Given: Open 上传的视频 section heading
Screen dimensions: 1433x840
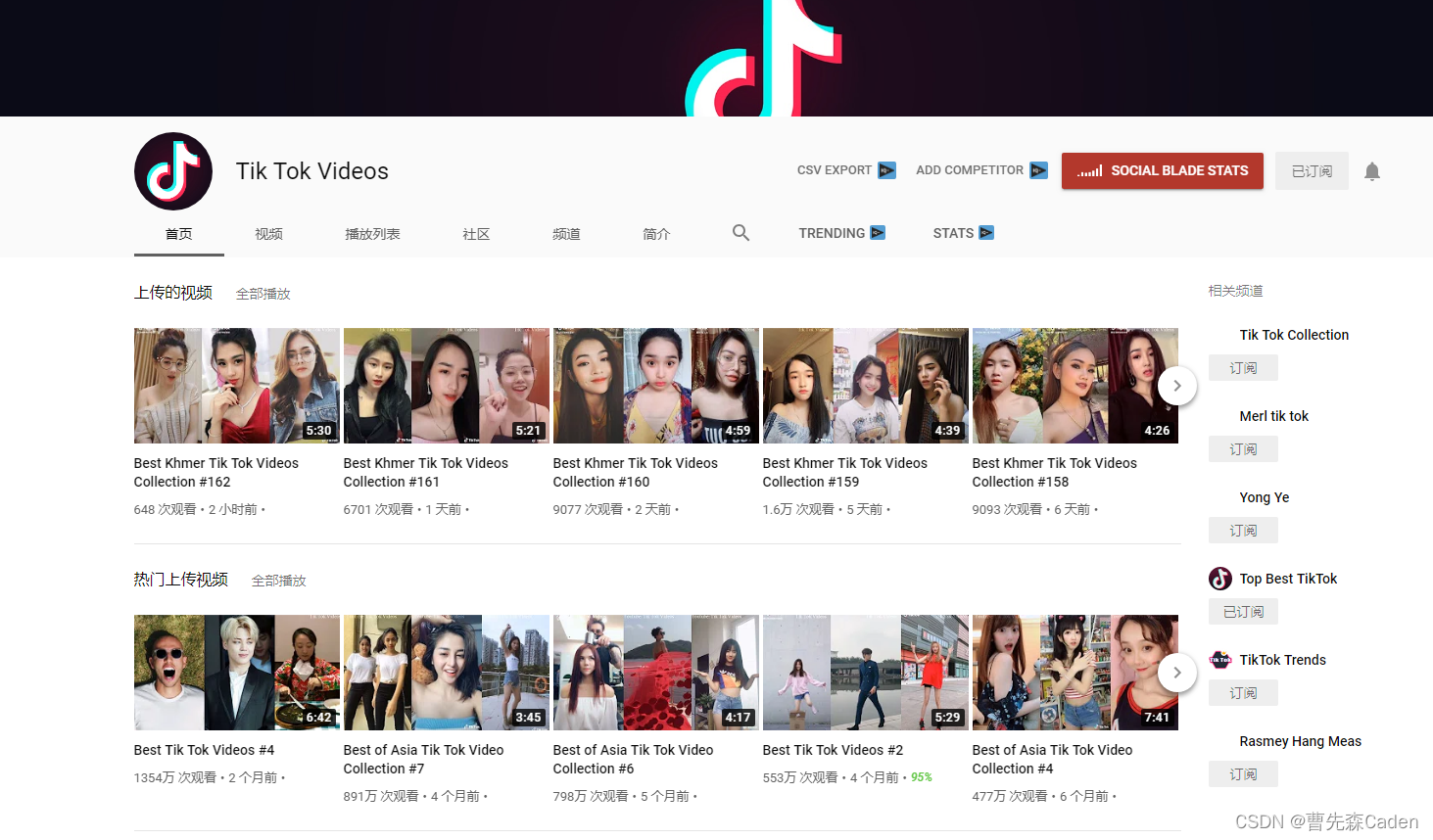Looking at the screenshot, I should click(173, 293).
